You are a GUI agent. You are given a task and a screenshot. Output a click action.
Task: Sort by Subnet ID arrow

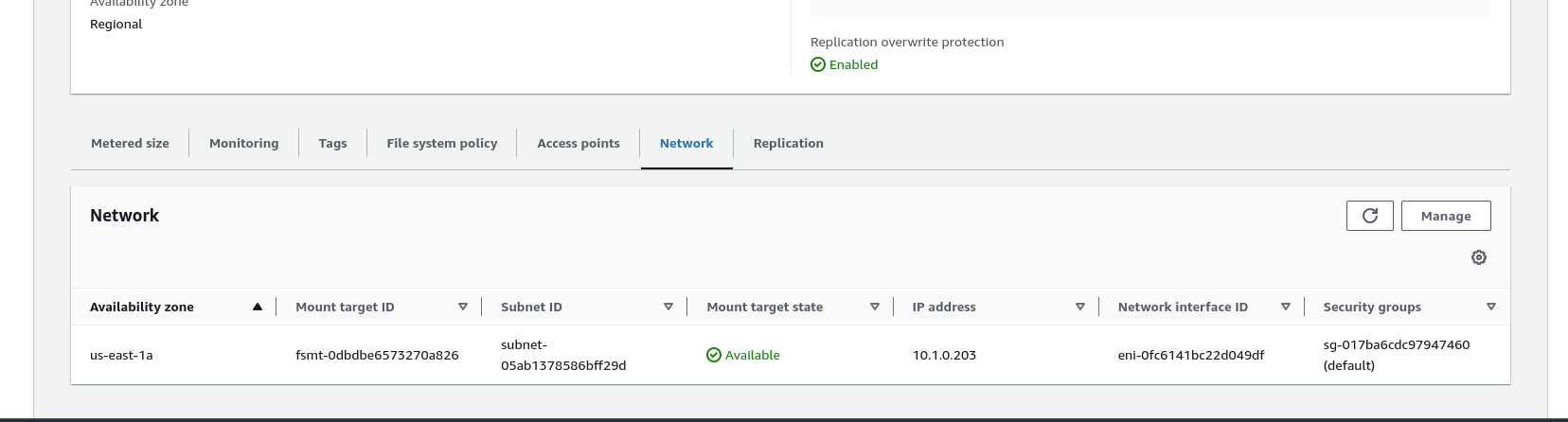pos(668,307)
